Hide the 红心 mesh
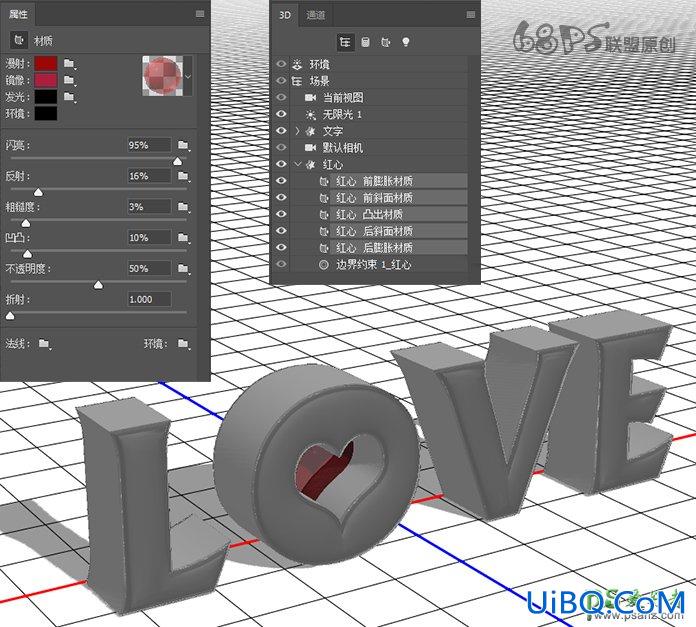This screenshot has height=627, width=696. [281, 164]
